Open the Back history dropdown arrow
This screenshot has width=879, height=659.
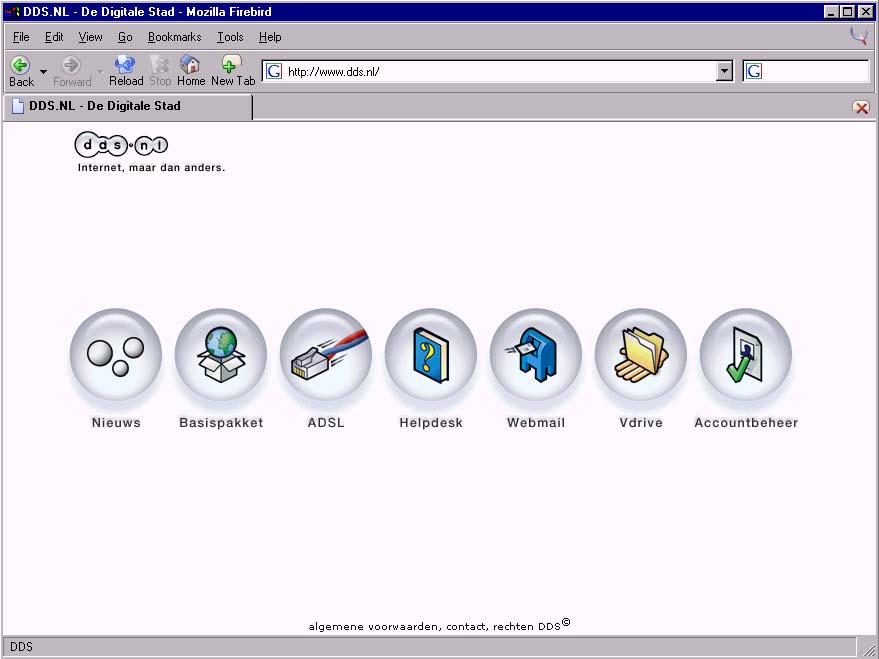pyautogui.click(x=43, y=72)
